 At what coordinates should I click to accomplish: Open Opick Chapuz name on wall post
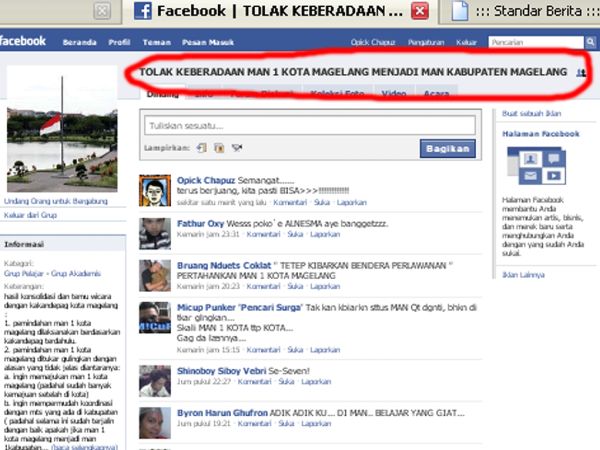click(206, 180)
